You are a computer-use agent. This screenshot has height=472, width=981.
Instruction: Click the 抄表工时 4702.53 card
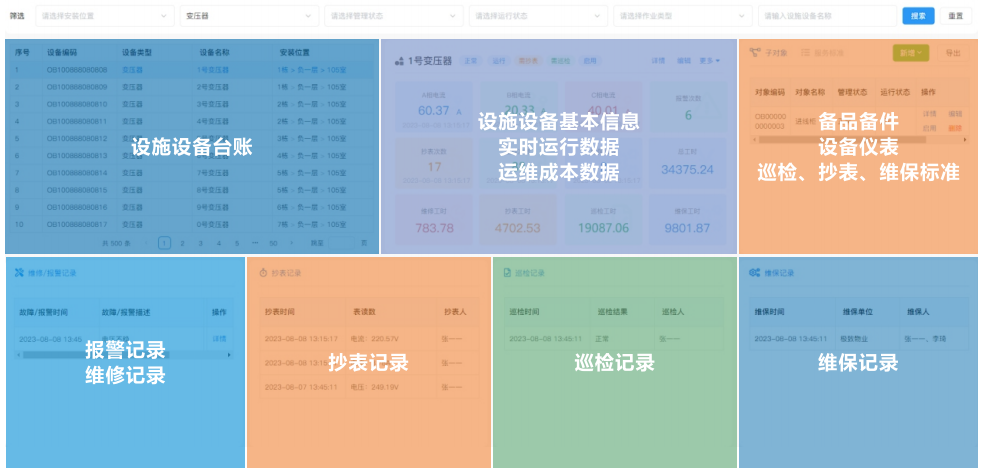pos(518,220)
